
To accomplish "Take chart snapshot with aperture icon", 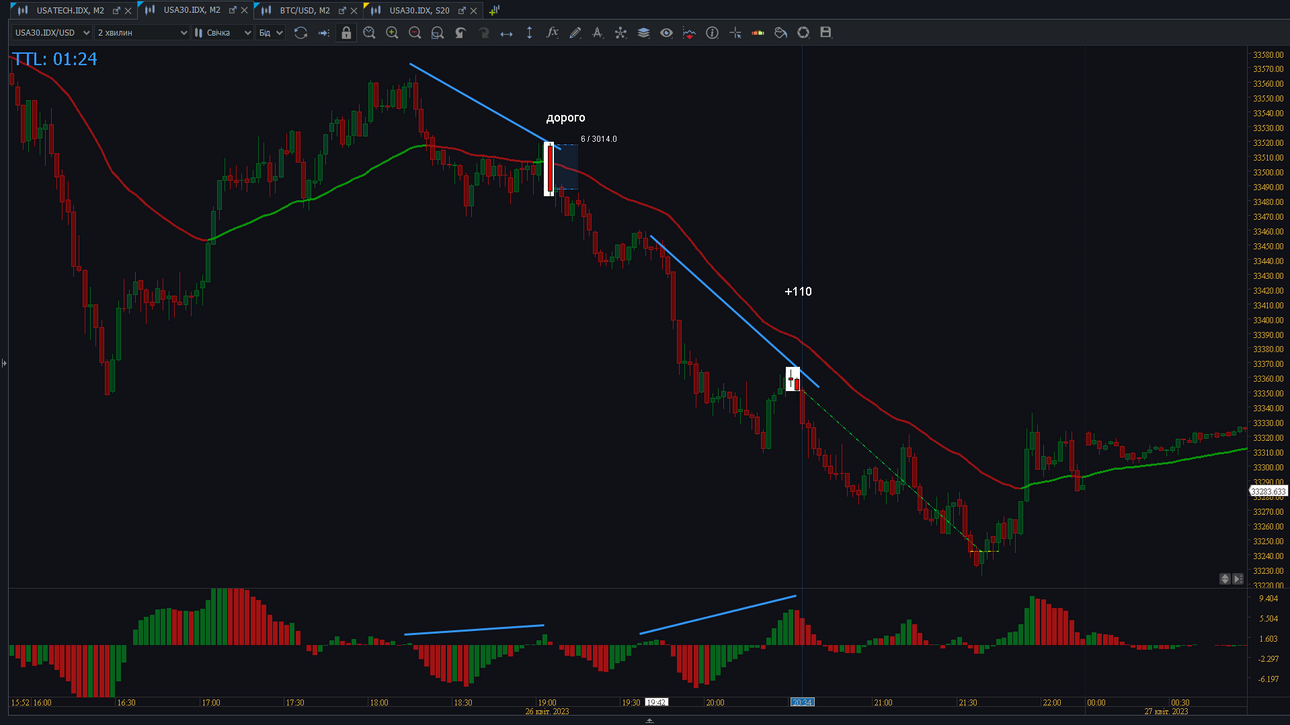I will pos(803,33).
